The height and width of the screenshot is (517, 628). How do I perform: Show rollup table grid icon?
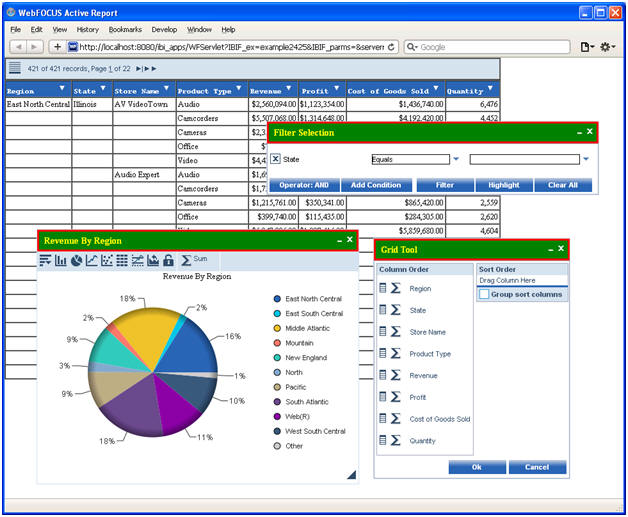click(x=122, y=260)
